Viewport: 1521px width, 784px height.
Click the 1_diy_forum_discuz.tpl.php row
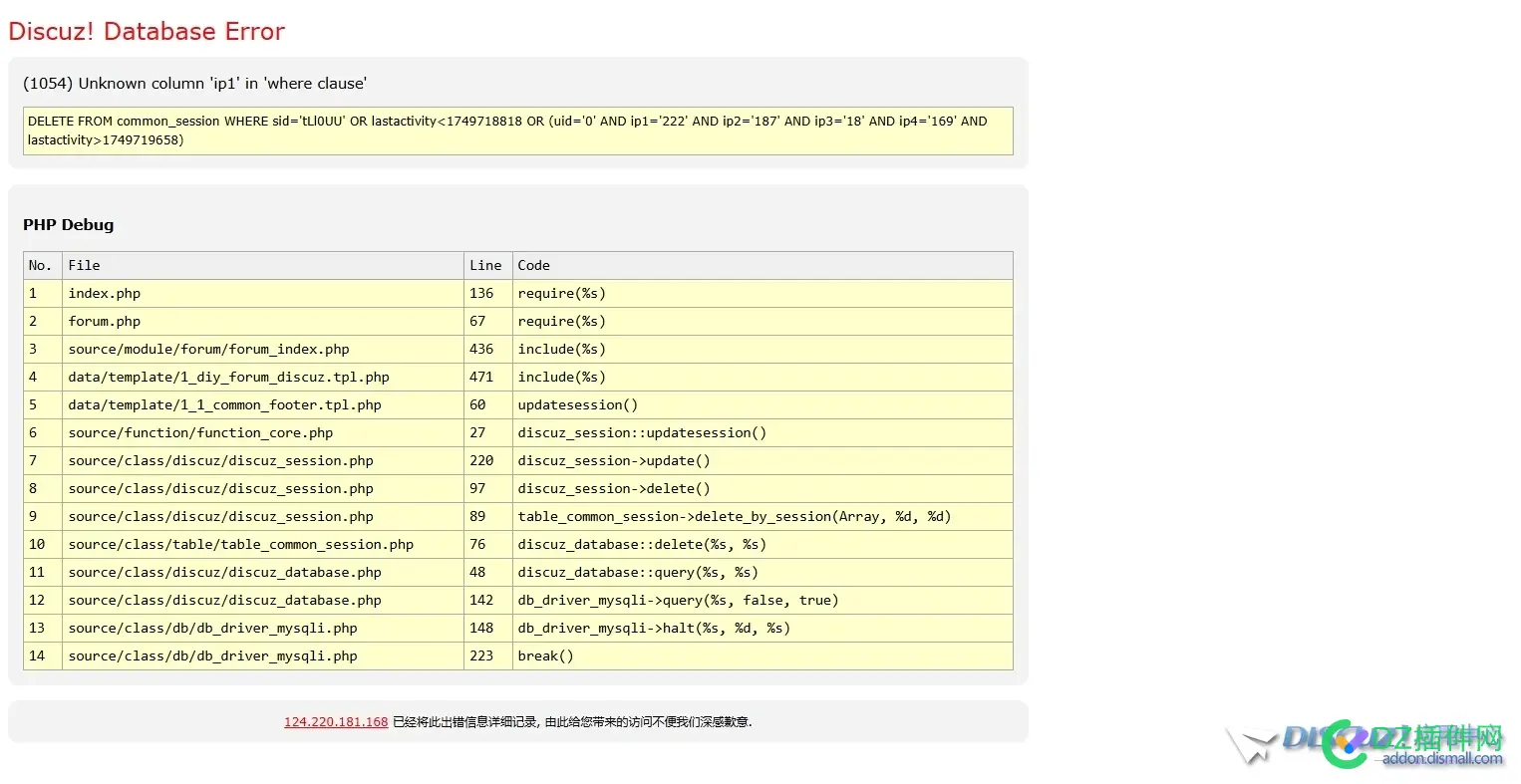point(228,378)
